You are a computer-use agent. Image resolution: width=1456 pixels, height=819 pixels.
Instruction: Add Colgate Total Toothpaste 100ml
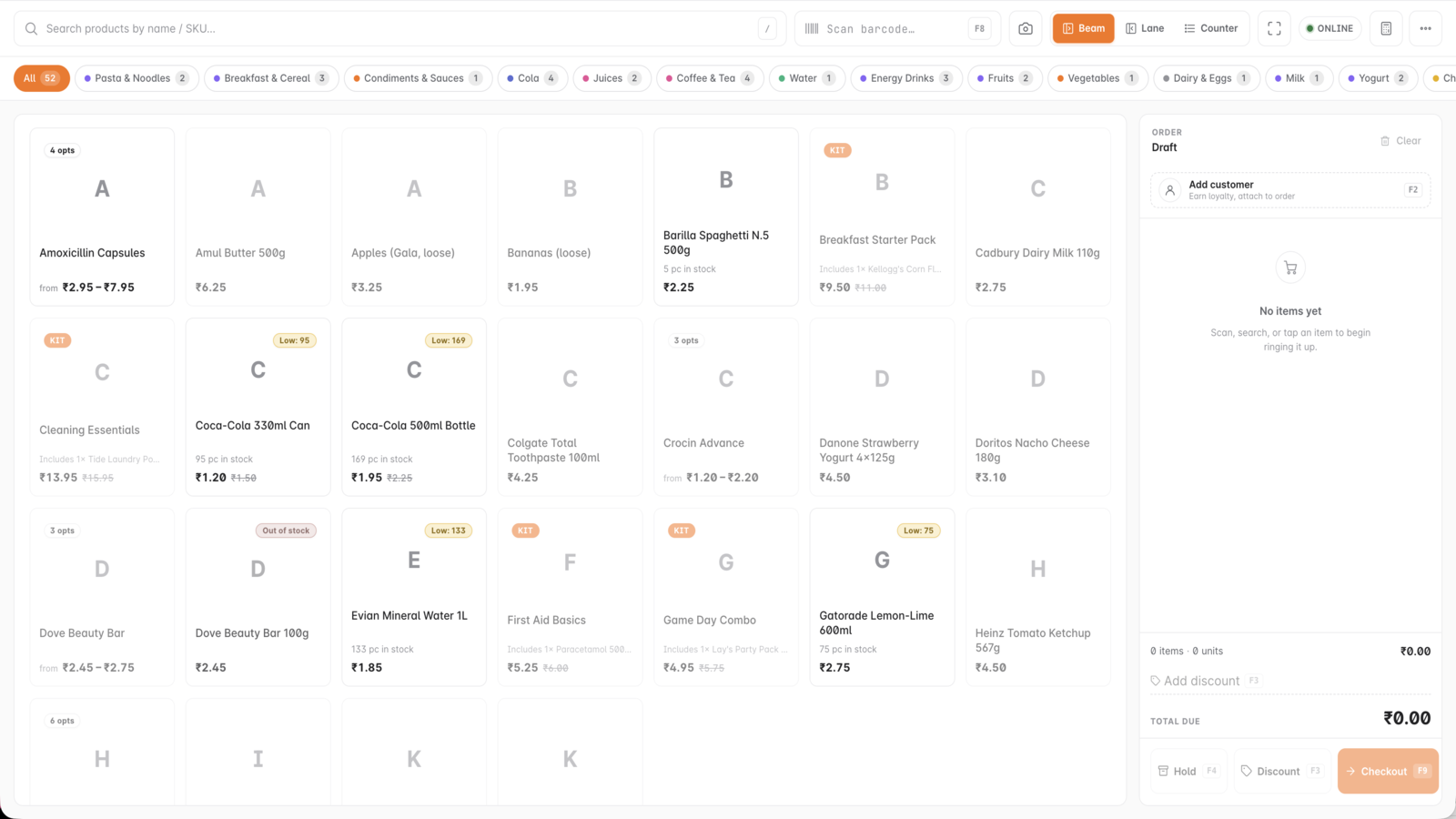pyautogui.click(x=570, y=407)
